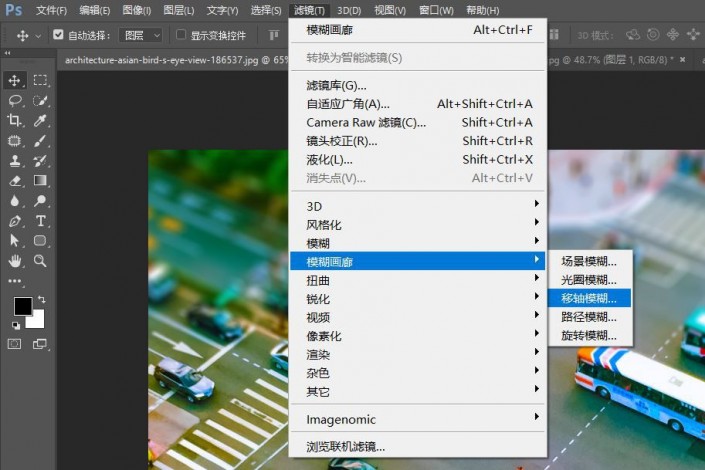Collapse the toolbox with double-arrow icon

click(x=8, y=53)
